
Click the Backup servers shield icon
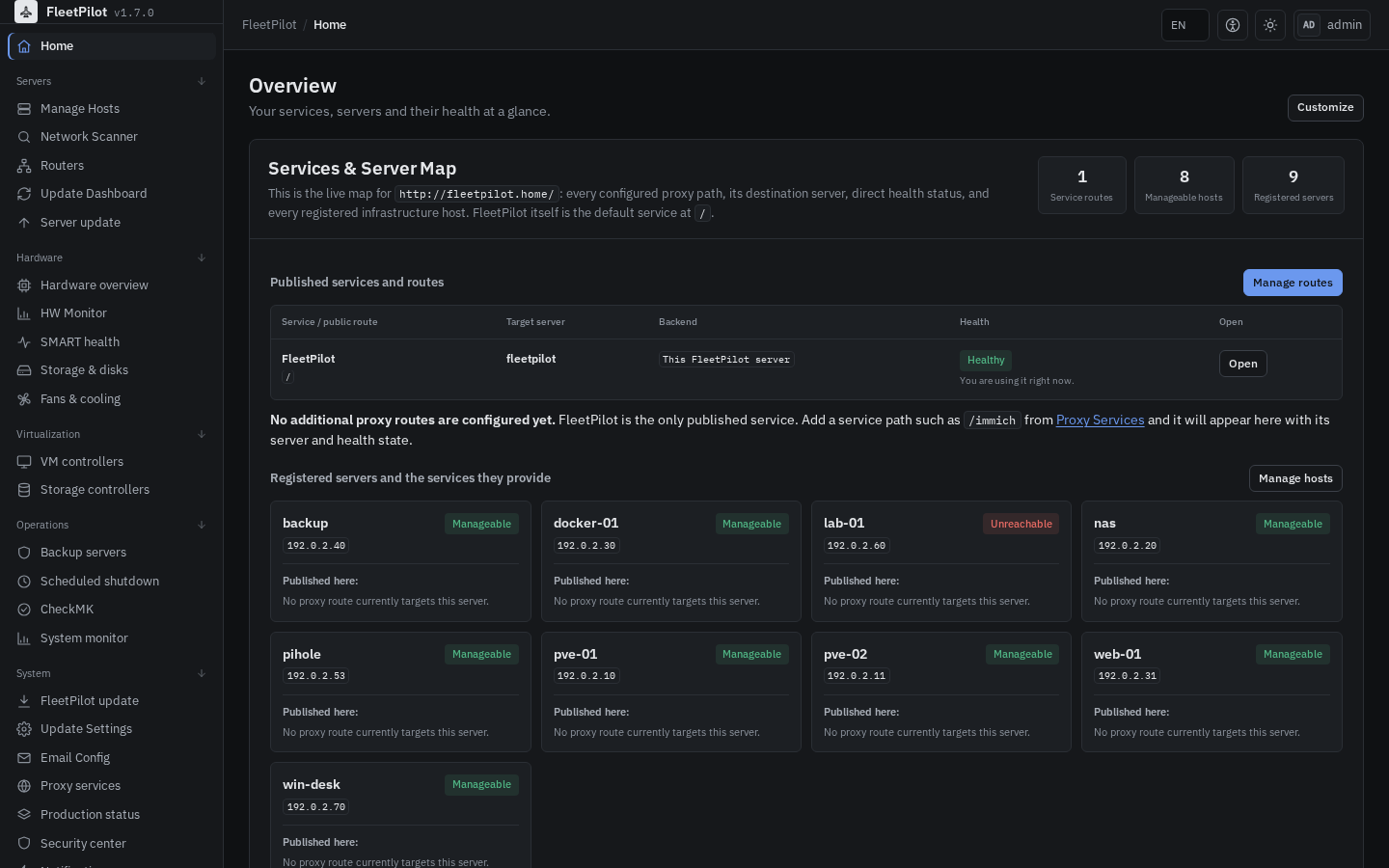pos(24,553)
